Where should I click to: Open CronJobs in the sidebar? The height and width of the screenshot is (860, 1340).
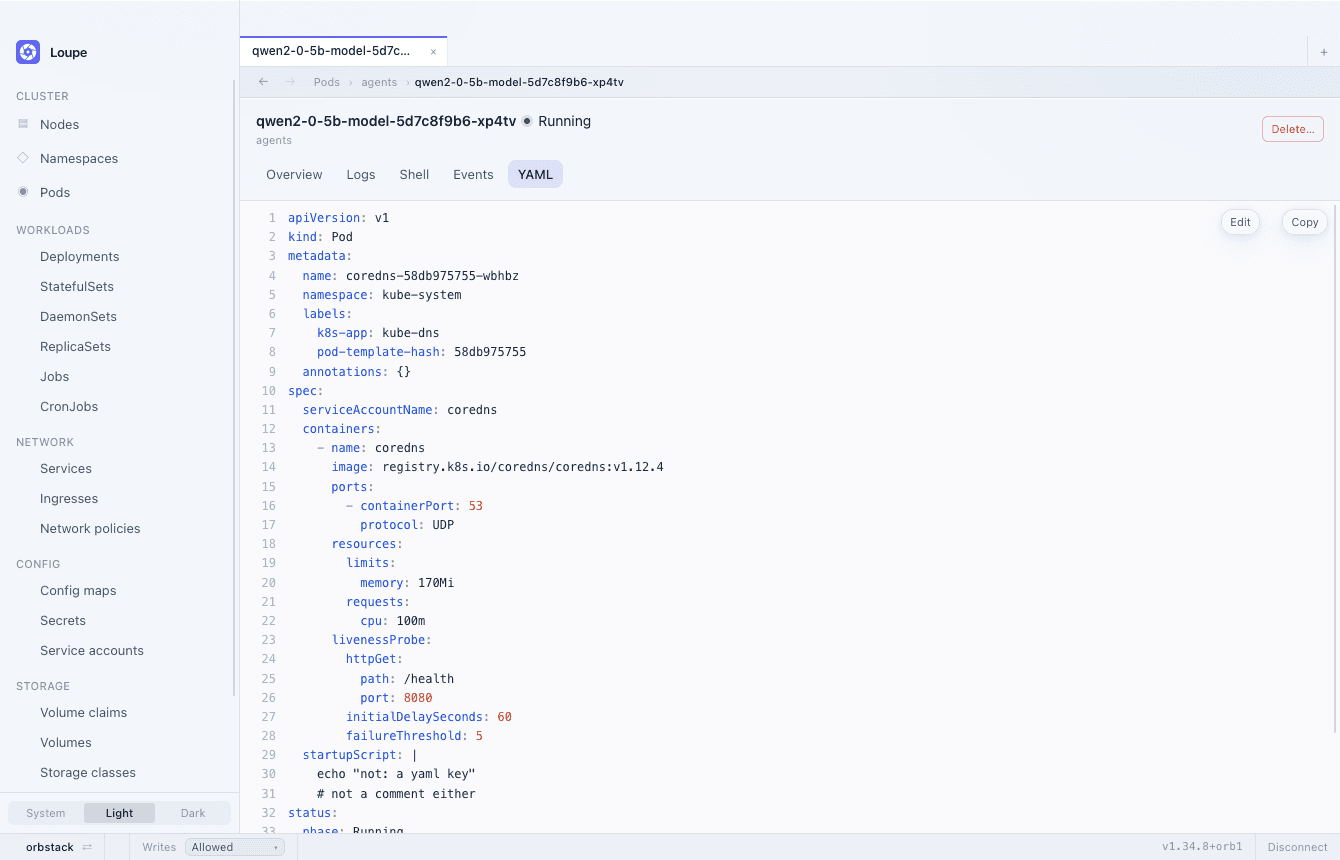pos(69,406)
